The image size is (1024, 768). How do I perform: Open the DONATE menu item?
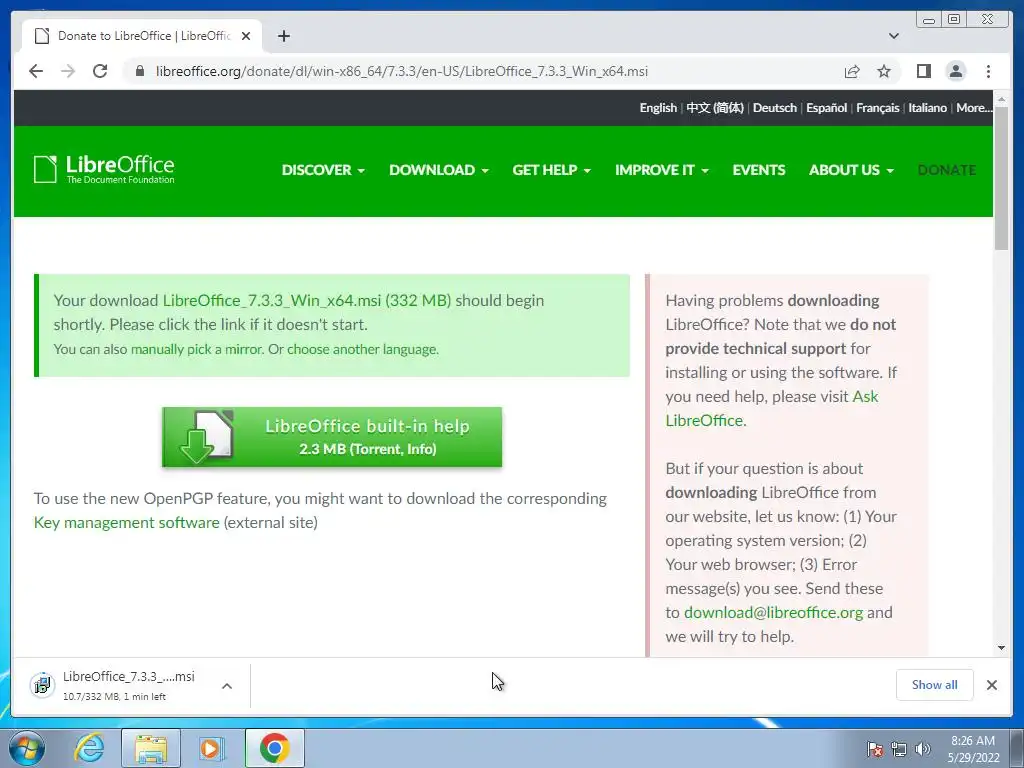point(946,170)
